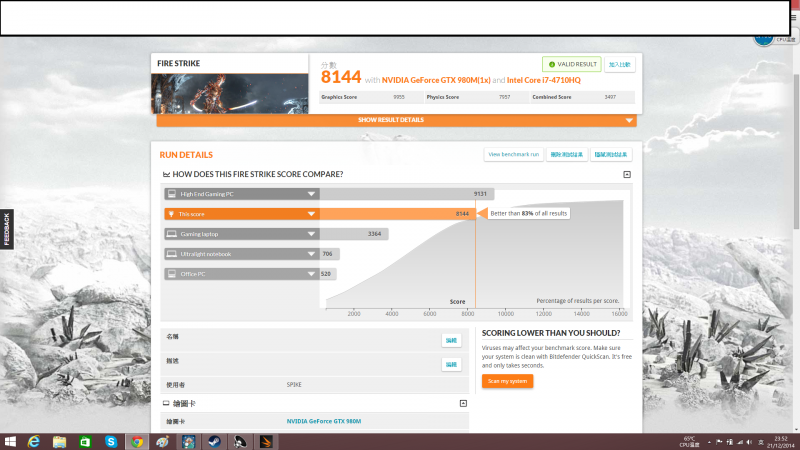Image resolution: width=800 pixels, height=450 pixels.
Task: Open Skype from the taskbar
Action: [x=111, y=442]
